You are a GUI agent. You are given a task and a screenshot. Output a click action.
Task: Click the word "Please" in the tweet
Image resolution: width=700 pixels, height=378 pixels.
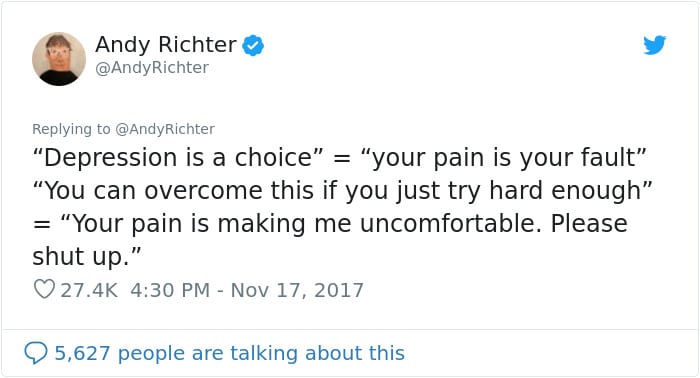pos(589,223)
